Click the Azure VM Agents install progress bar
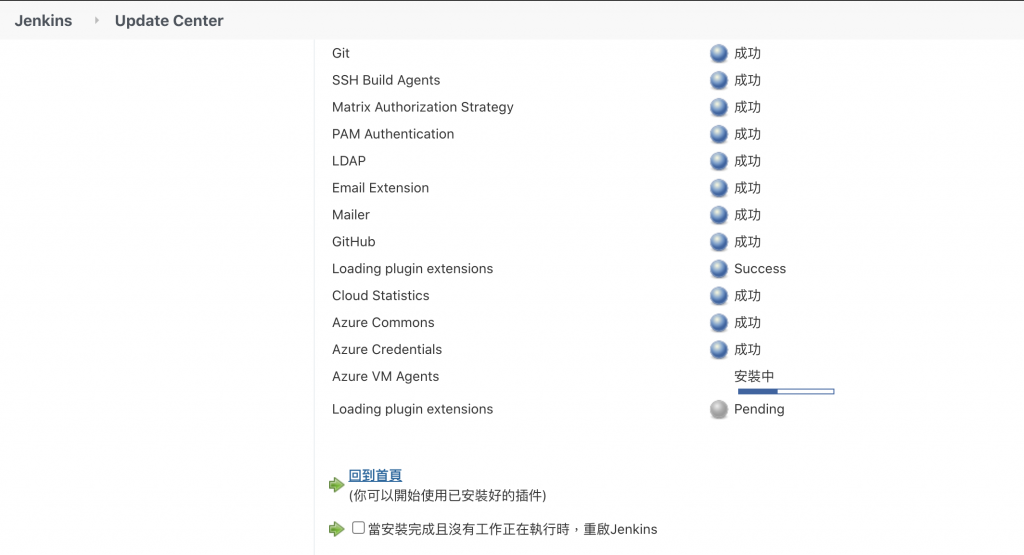This screenshot has height=555, width=1024. (x=786, y=391)
